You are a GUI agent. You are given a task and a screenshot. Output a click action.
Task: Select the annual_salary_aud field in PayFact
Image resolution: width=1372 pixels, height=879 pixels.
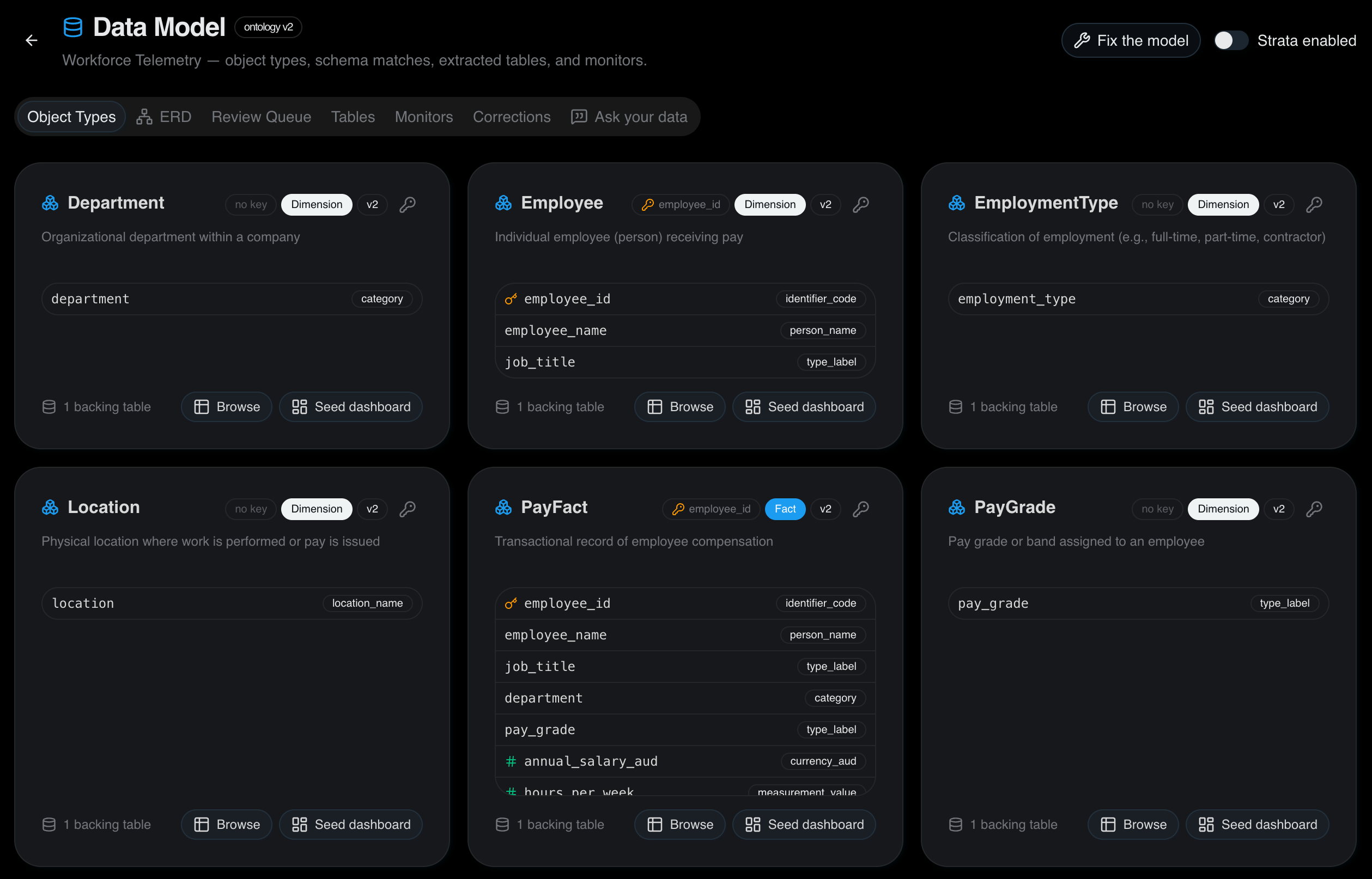[685, 761]
